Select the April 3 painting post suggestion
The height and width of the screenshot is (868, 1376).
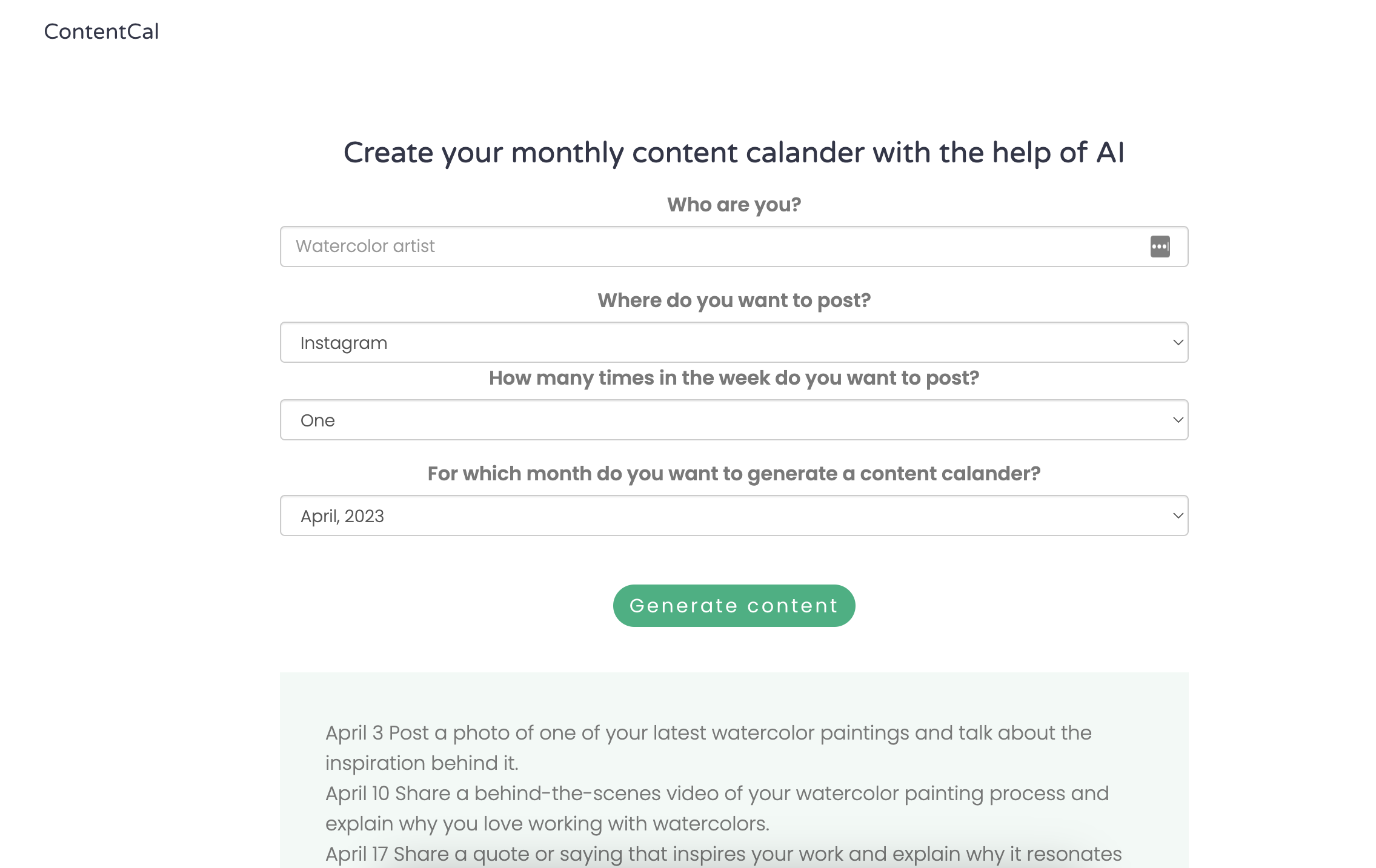(x=708, y=747)
